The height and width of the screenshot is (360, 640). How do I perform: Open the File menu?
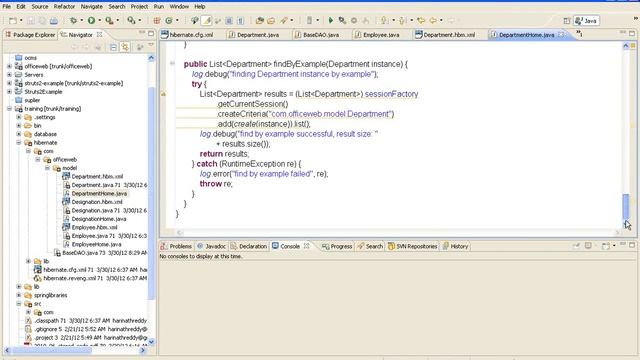point(7,7)
